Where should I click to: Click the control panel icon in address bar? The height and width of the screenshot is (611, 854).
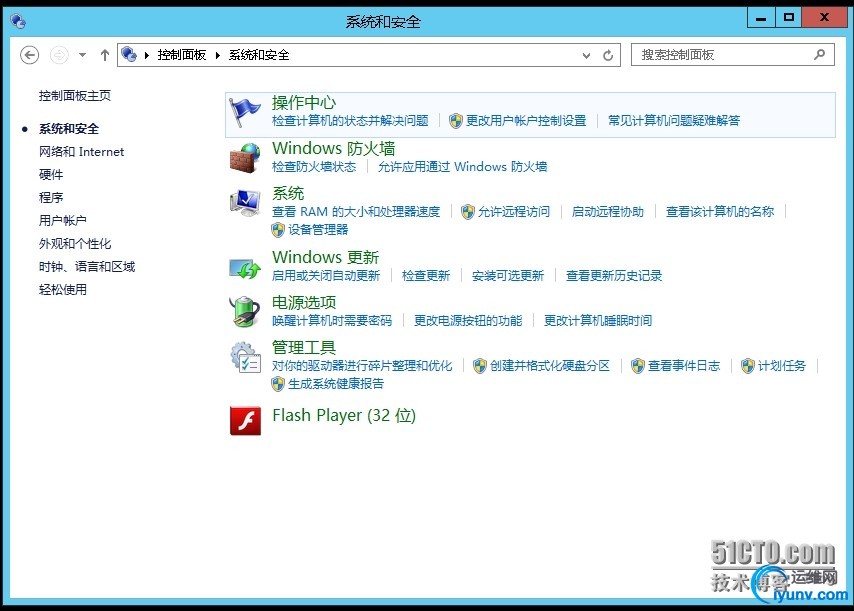click(x=129, y=54)
